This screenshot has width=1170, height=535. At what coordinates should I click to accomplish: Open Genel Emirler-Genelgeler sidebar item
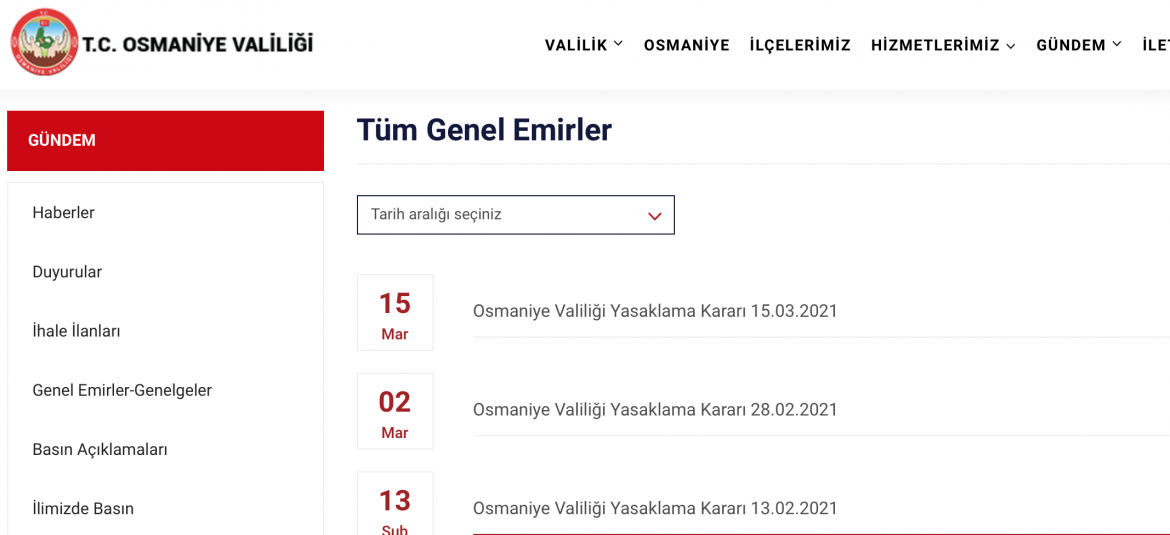[122, 390]
